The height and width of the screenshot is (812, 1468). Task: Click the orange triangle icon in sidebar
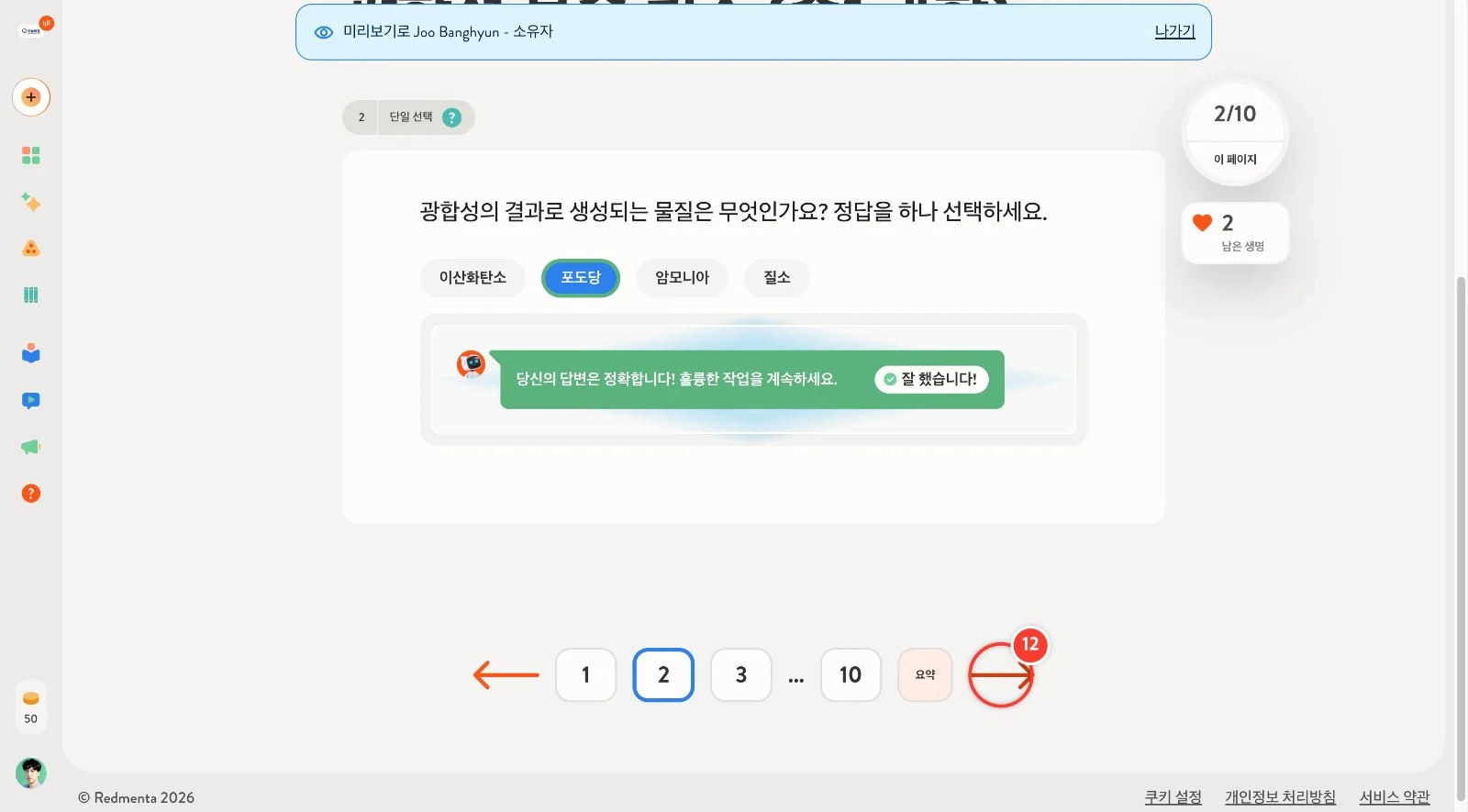click(31, 249)
